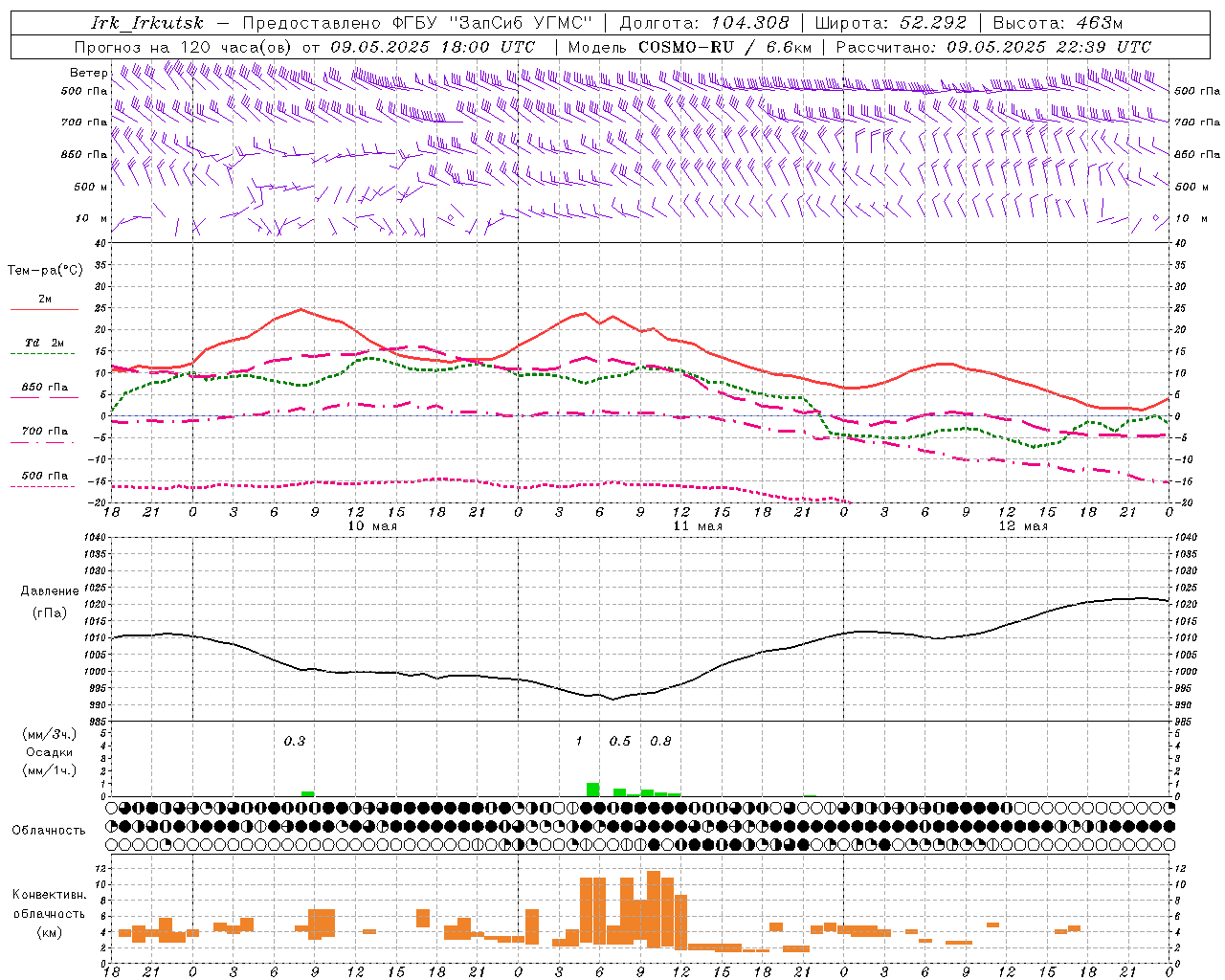Click the (мм/3ч.) units label
Image resolution: width=1225 pixels, height=980 pixels.
(49, 734)
